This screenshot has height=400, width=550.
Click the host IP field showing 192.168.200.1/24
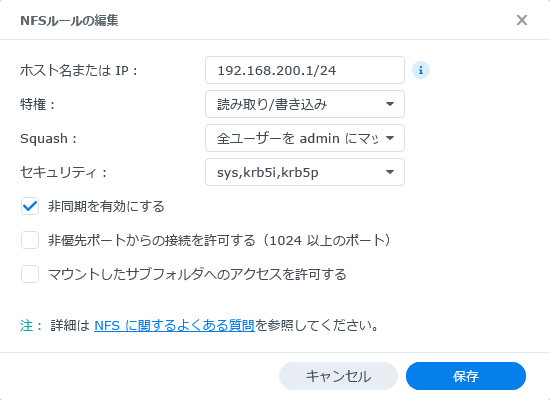[305, 70]
